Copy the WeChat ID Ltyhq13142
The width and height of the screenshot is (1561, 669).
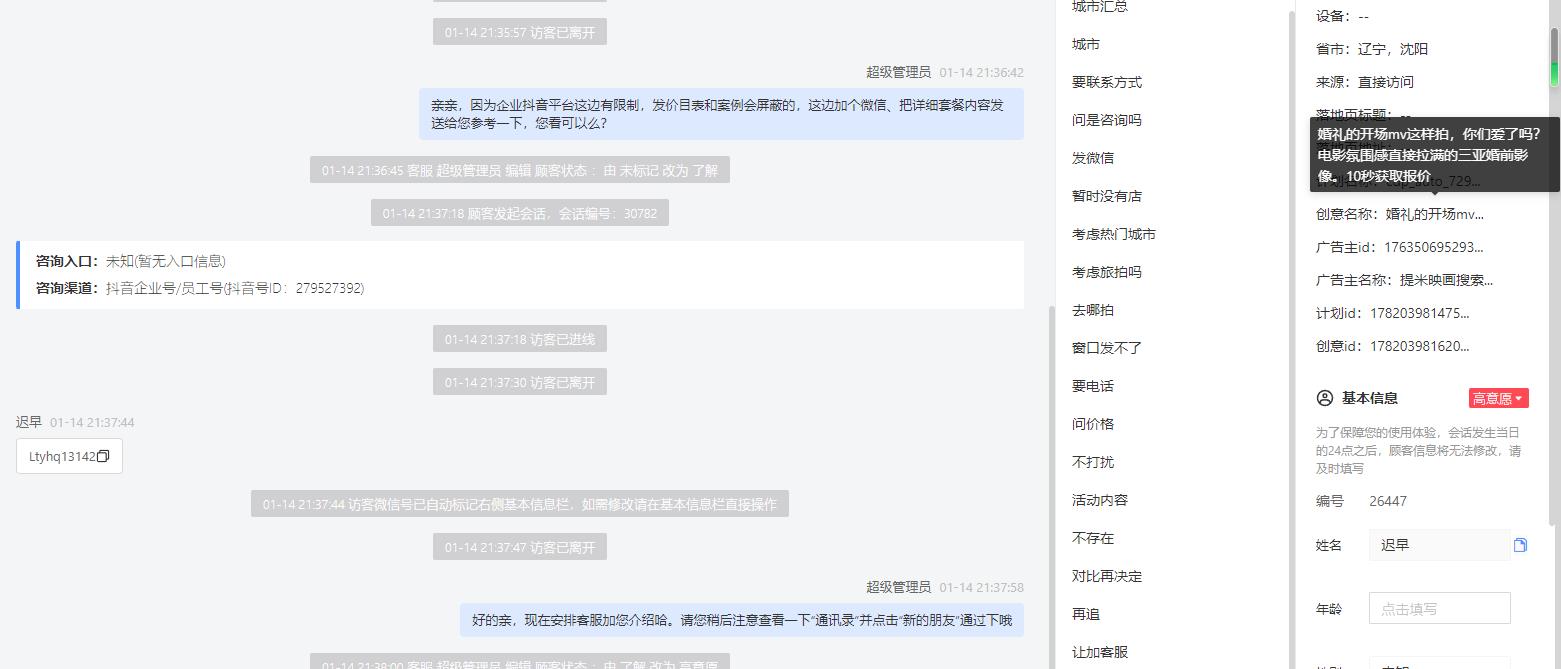pyautogui.click(x=103, y=456)
